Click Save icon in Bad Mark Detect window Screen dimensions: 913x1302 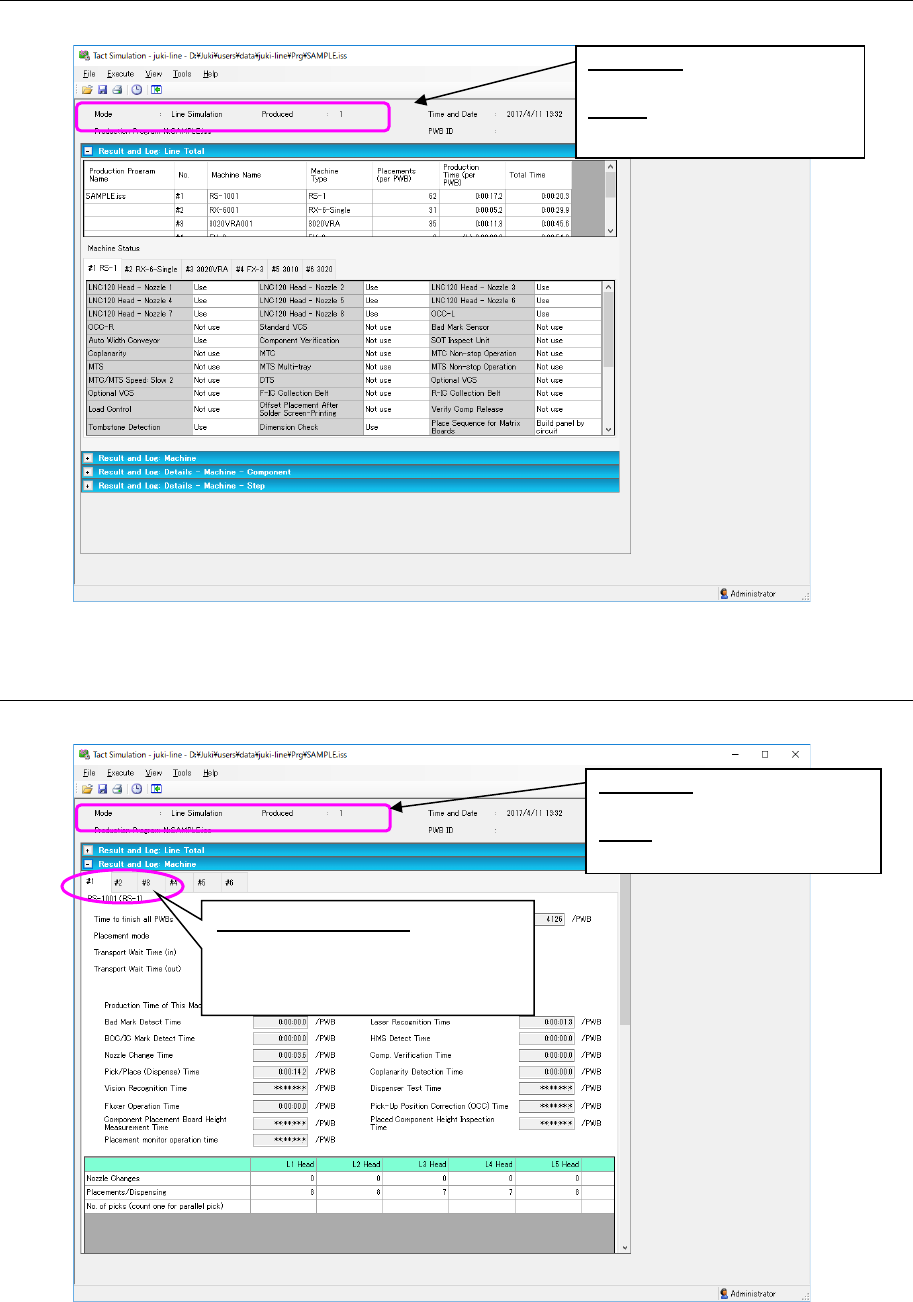point(101,788)
